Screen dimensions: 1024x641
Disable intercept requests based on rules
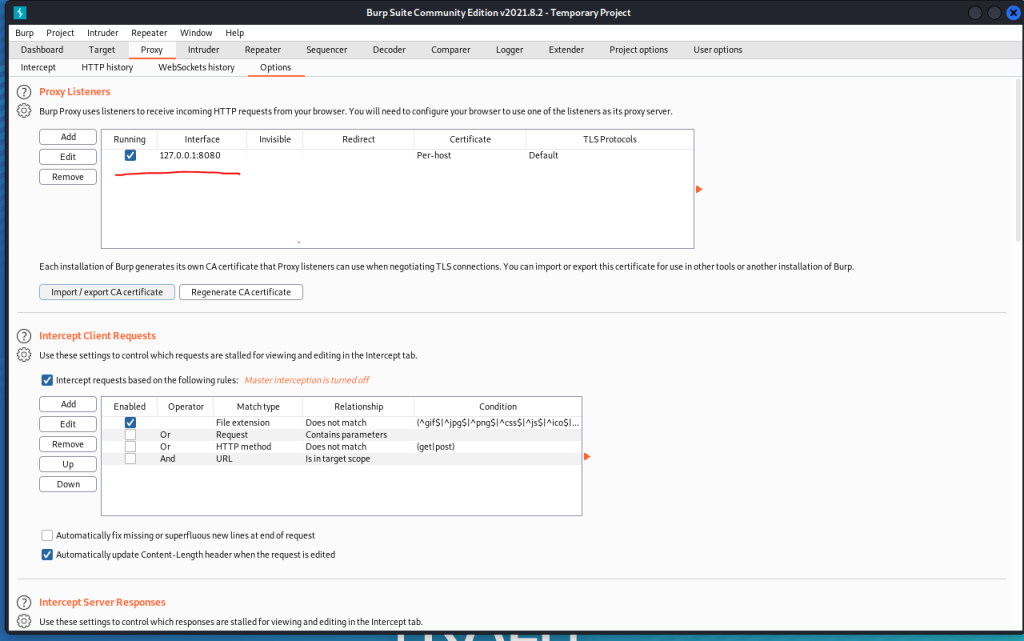tap(47, 380)
